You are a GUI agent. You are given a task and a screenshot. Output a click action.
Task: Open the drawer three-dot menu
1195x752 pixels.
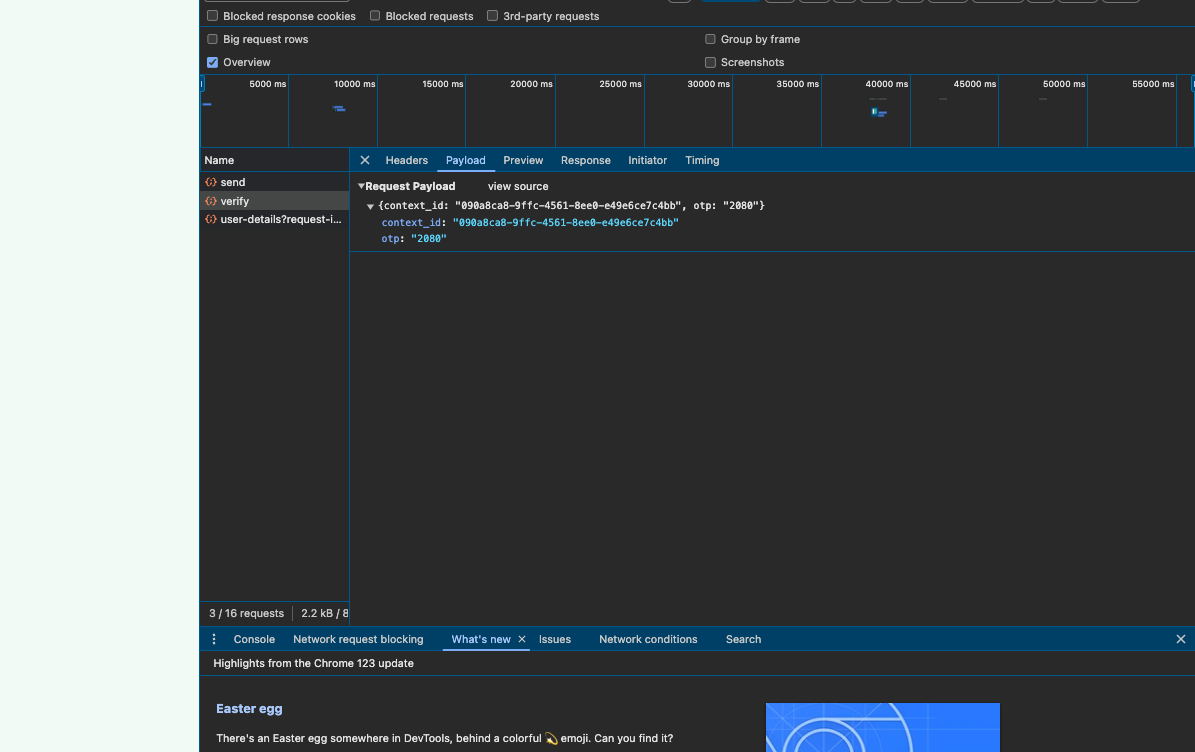(x=214, y=639)
